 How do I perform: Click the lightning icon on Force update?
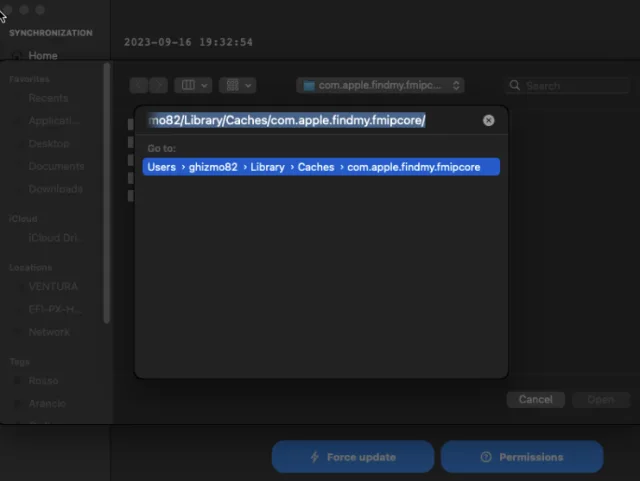click(x=315, y=457)
